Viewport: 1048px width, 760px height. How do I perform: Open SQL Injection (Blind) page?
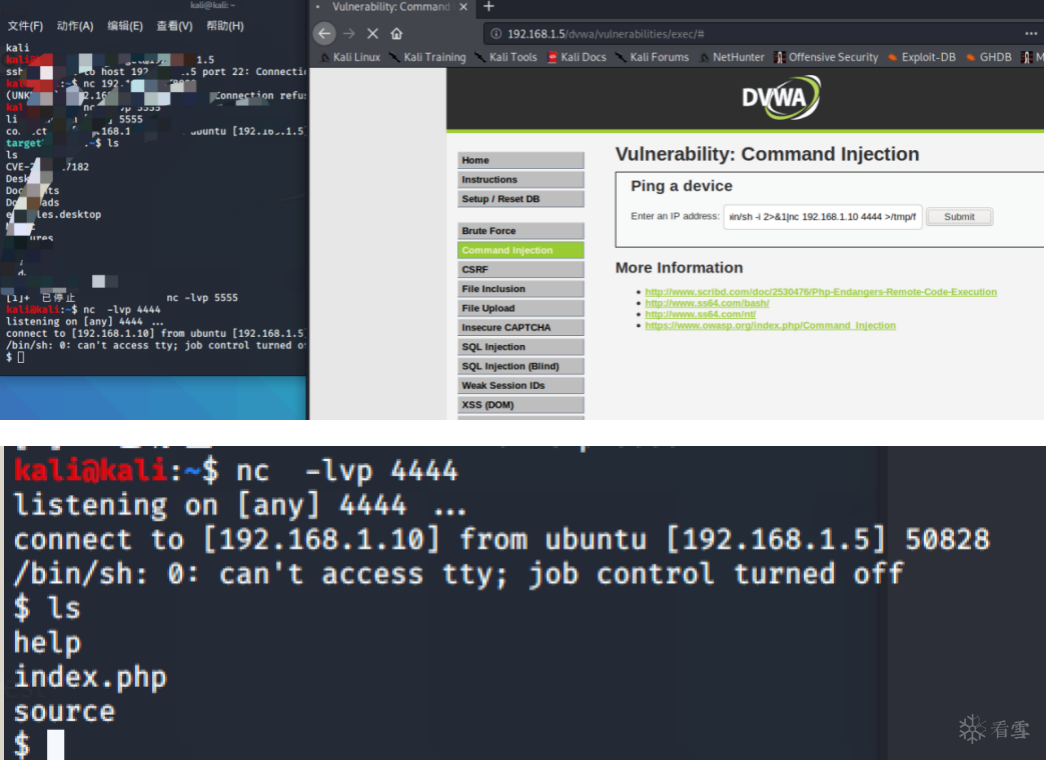[521, 366]
